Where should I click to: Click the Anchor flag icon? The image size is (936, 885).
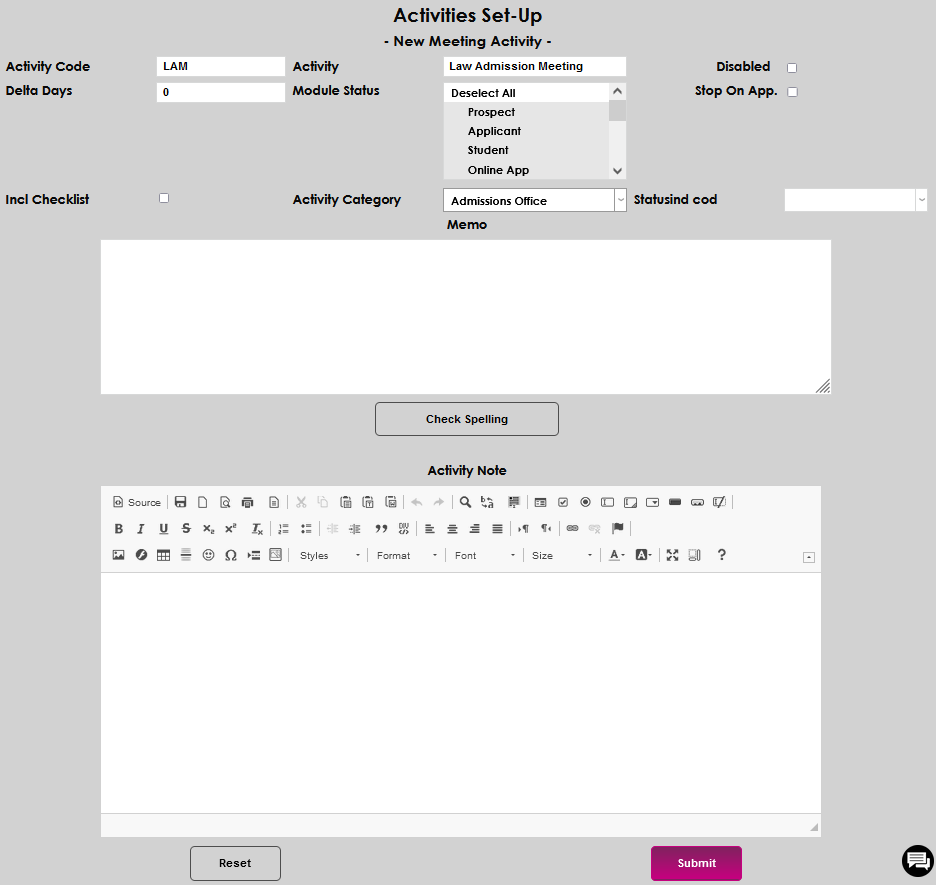[x=618, y=529]
